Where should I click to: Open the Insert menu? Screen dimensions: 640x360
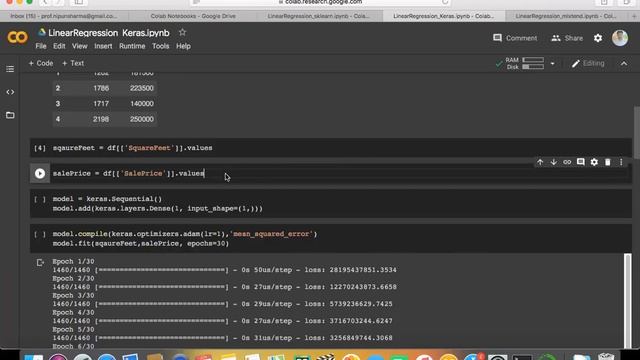(103, 46)
